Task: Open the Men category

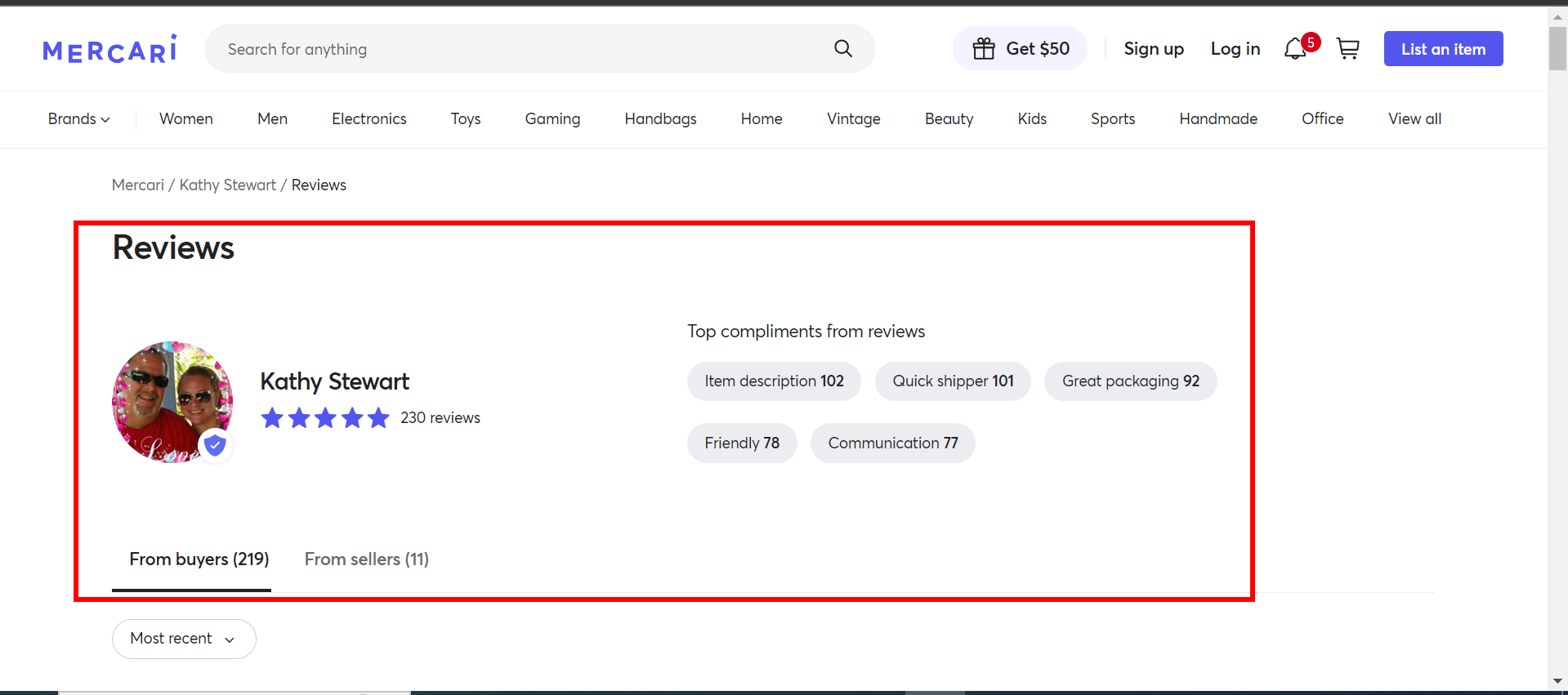Action: click(272, 119)
